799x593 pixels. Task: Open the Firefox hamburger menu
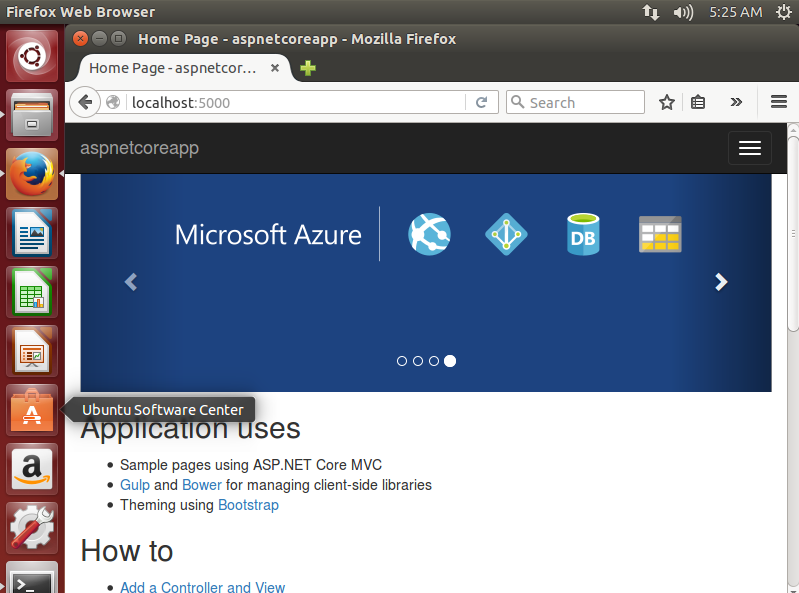779,102
